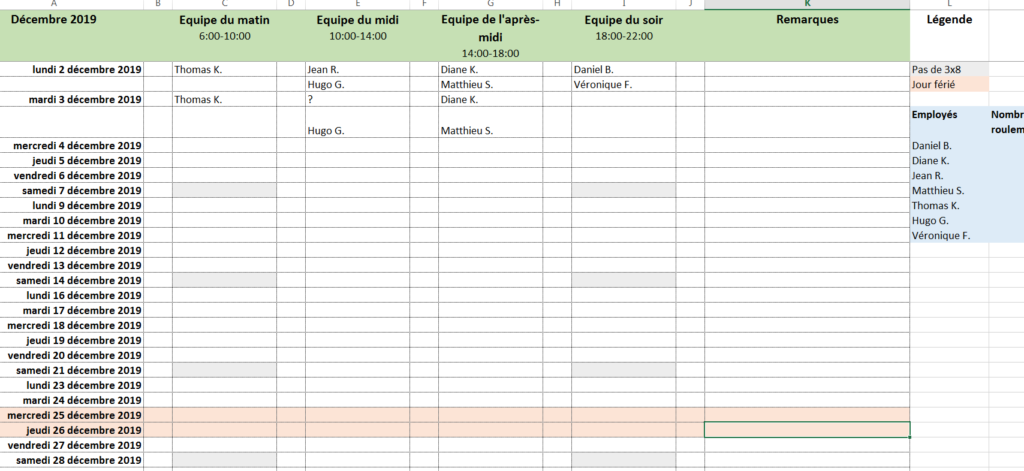Click the Daniel B. cell on lundi 2 décembre
This screenshot has height=471, width=1024.
[624, 69]
